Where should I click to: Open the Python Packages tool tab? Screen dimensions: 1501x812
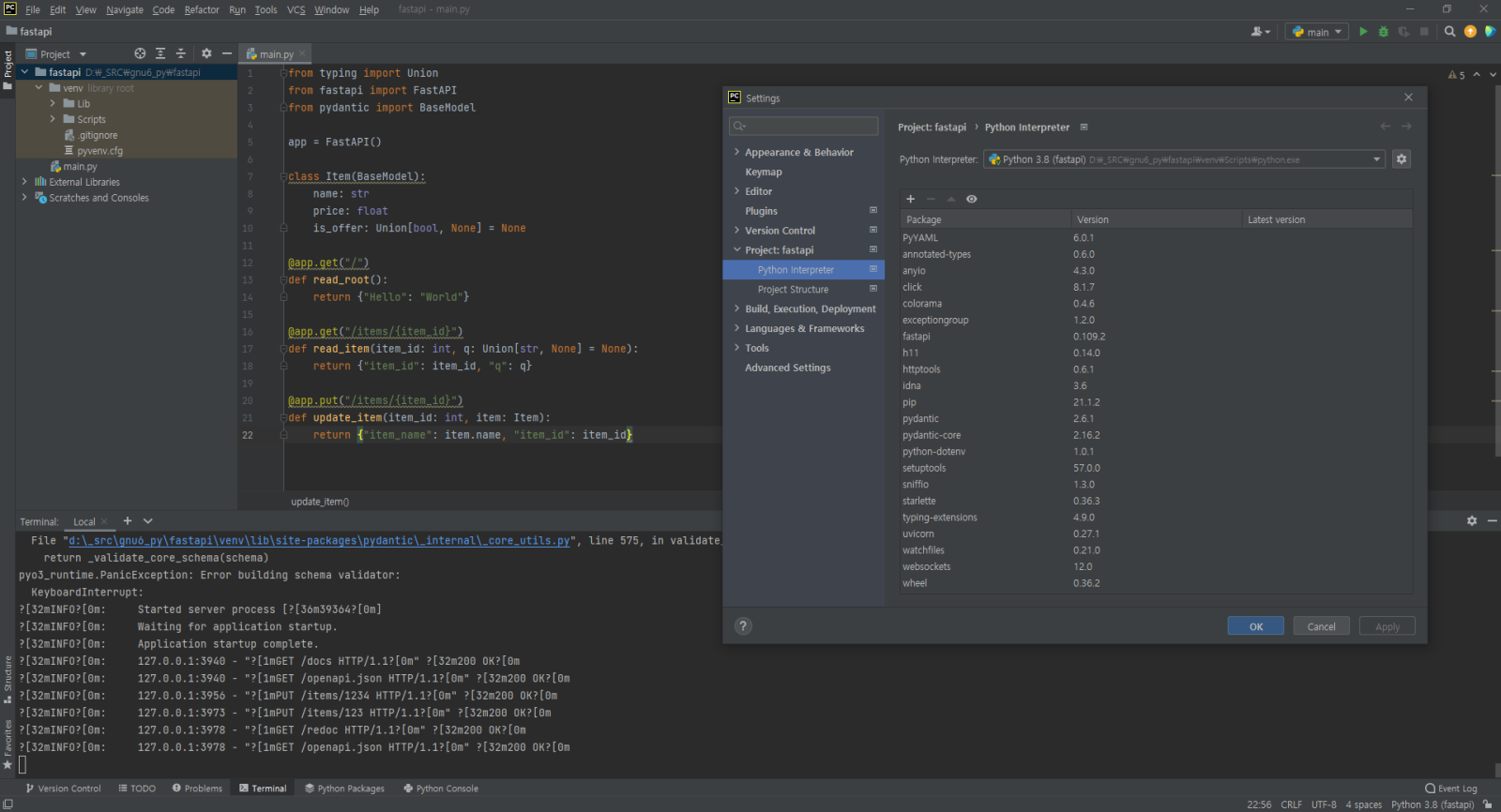344,789
